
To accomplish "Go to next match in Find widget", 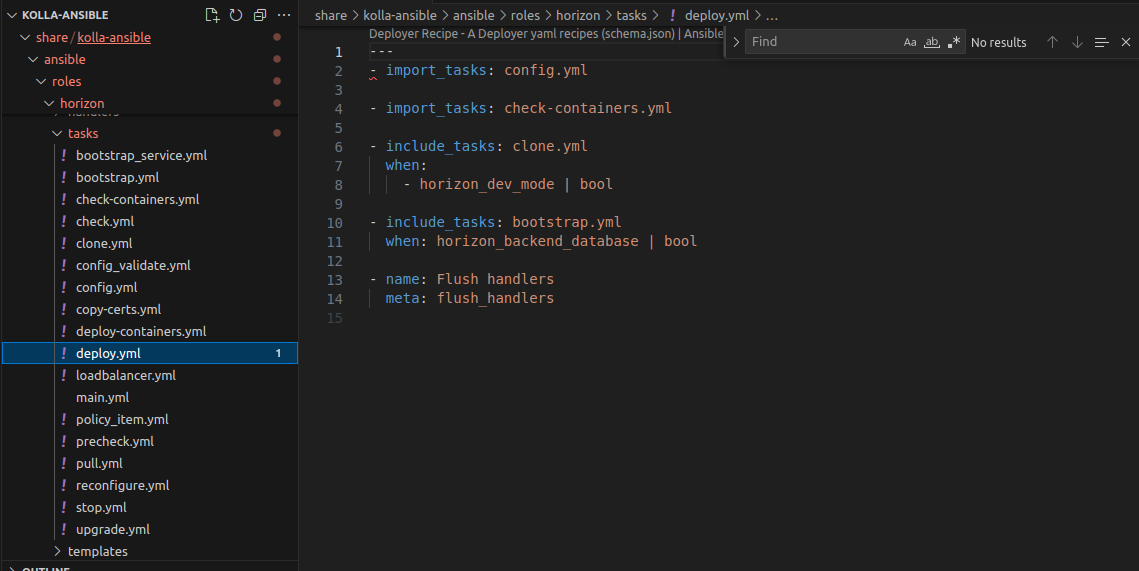I will tap(1077, 42).
